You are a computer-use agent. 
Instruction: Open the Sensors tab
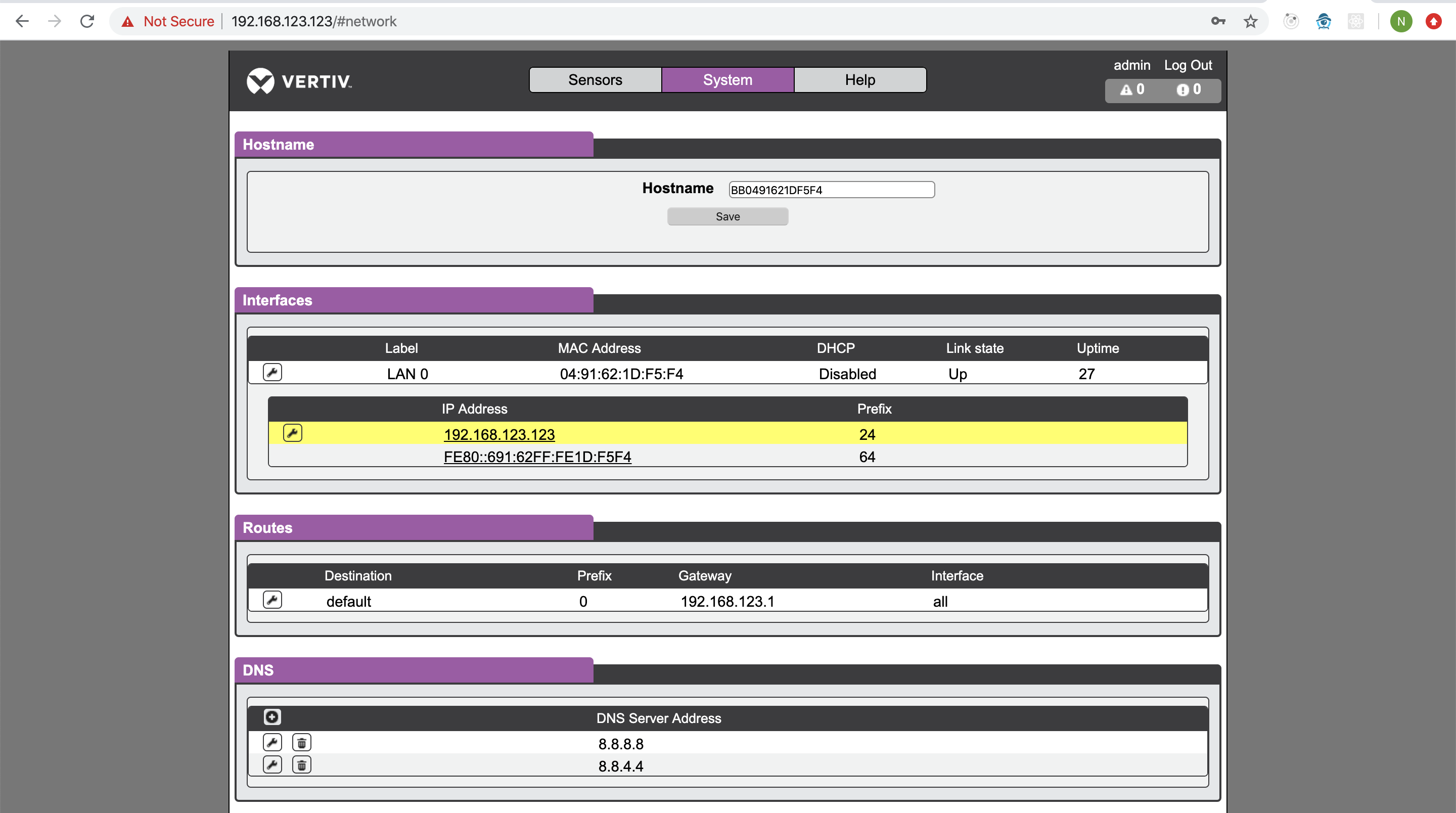[x=595, y=80]
